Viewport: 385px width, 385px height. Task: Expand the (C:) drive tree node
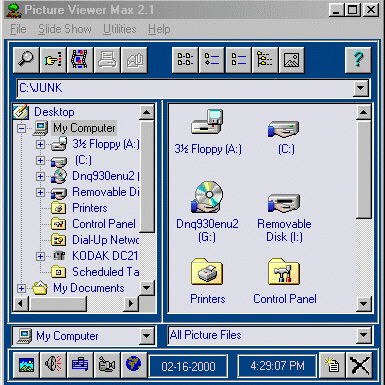click(40, 160)
